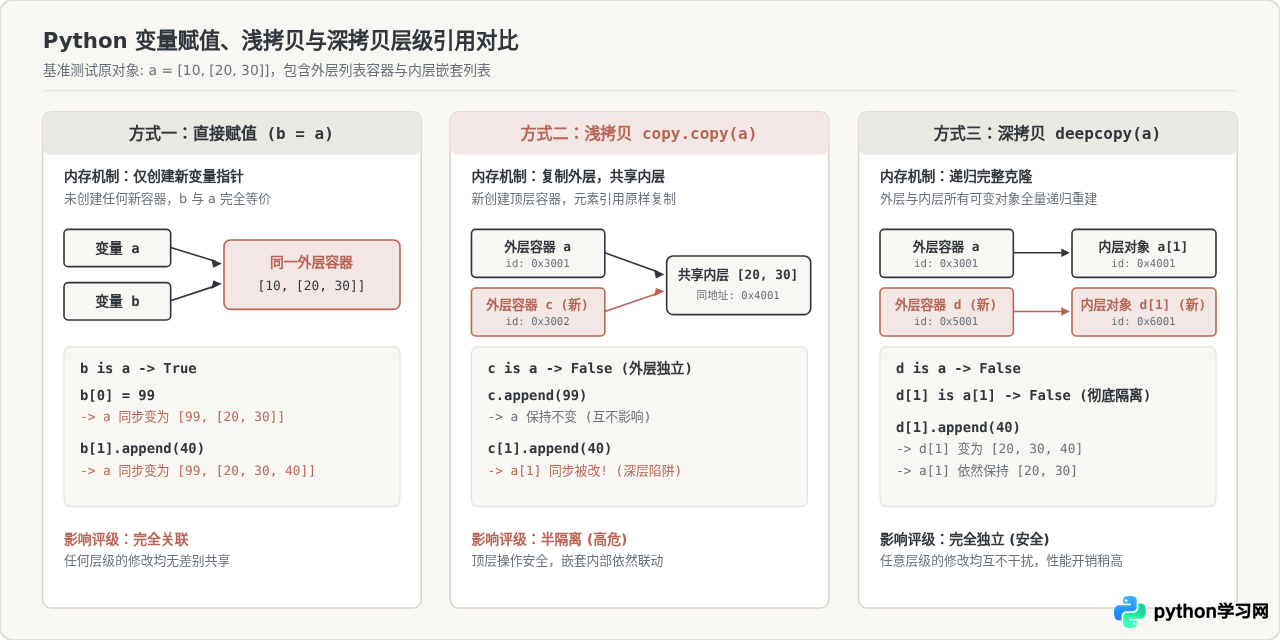
Task: Click the code line "d is a -> False"
Action: click(958, 368)
